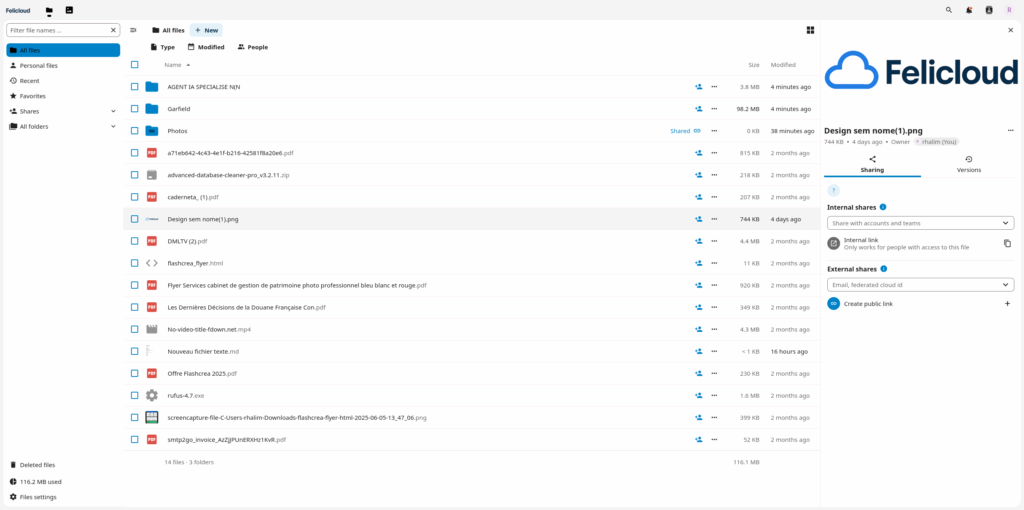This screenshot has width=1024, height=510.
Task: Check the box for flashcrea_flyer.html
Action: pos(135,263)
